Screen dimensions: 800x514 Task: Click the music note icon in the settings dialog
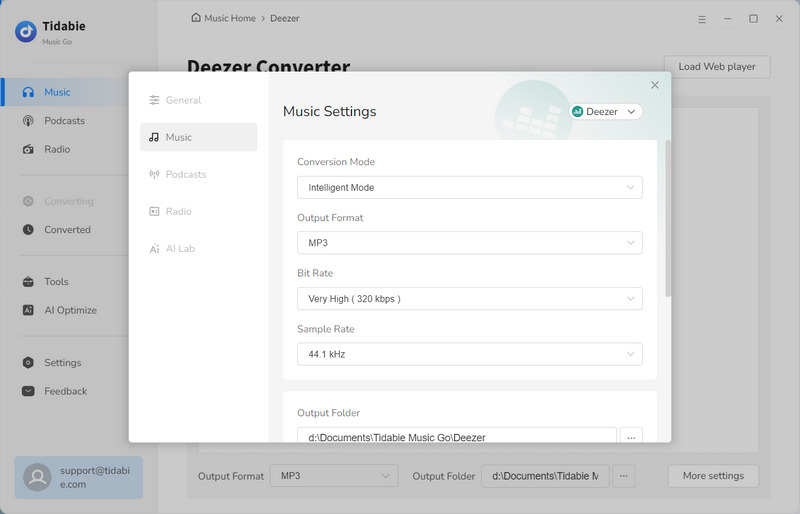[x=154, y=137]
